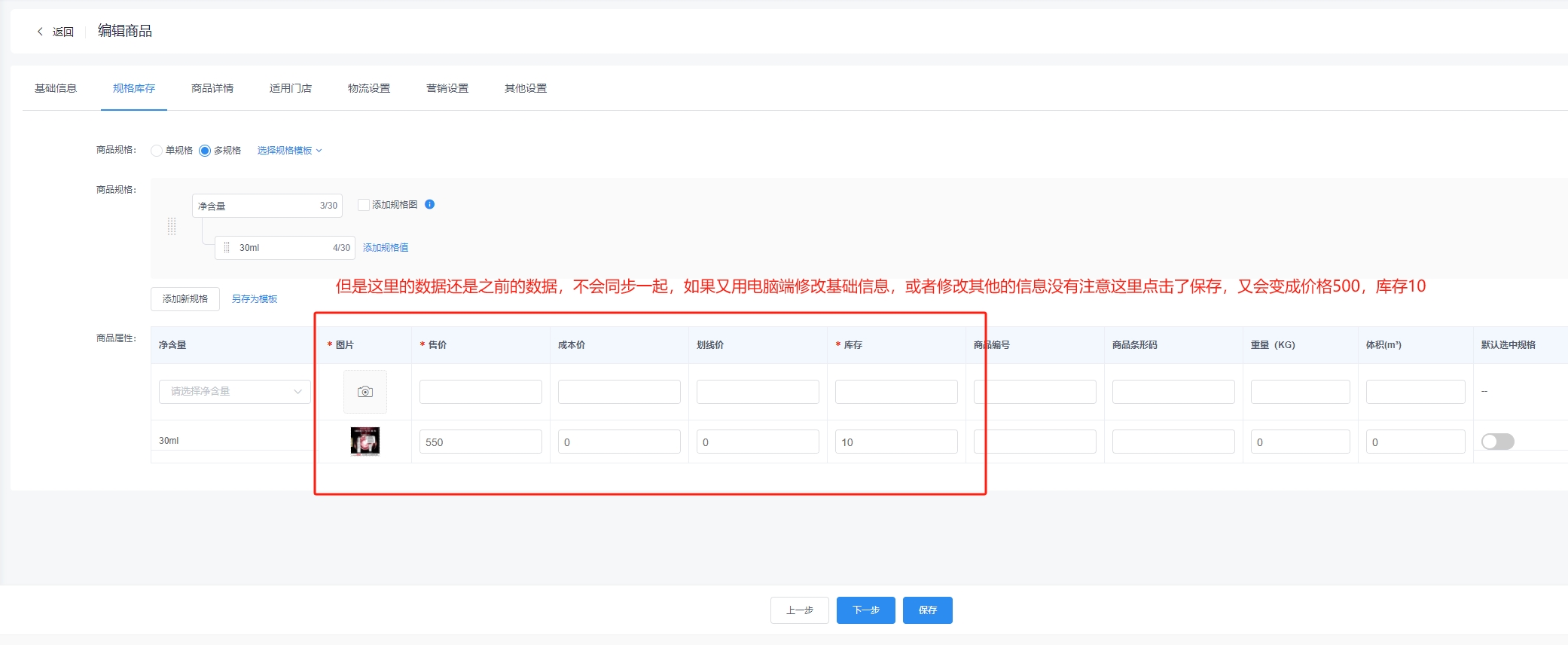Click the batch 售价 input in top row
This screenshot has width=1568, height=645.
point(480,392)
